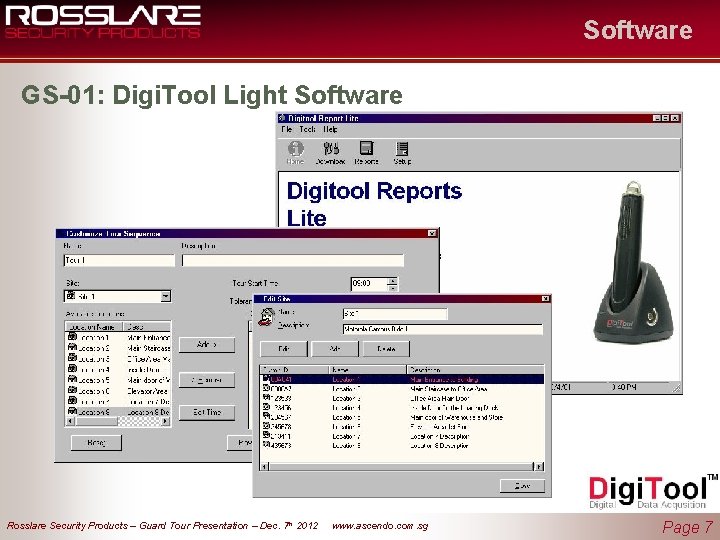Click the Description field in Customize Tour Sequence

tap(293, 260)
